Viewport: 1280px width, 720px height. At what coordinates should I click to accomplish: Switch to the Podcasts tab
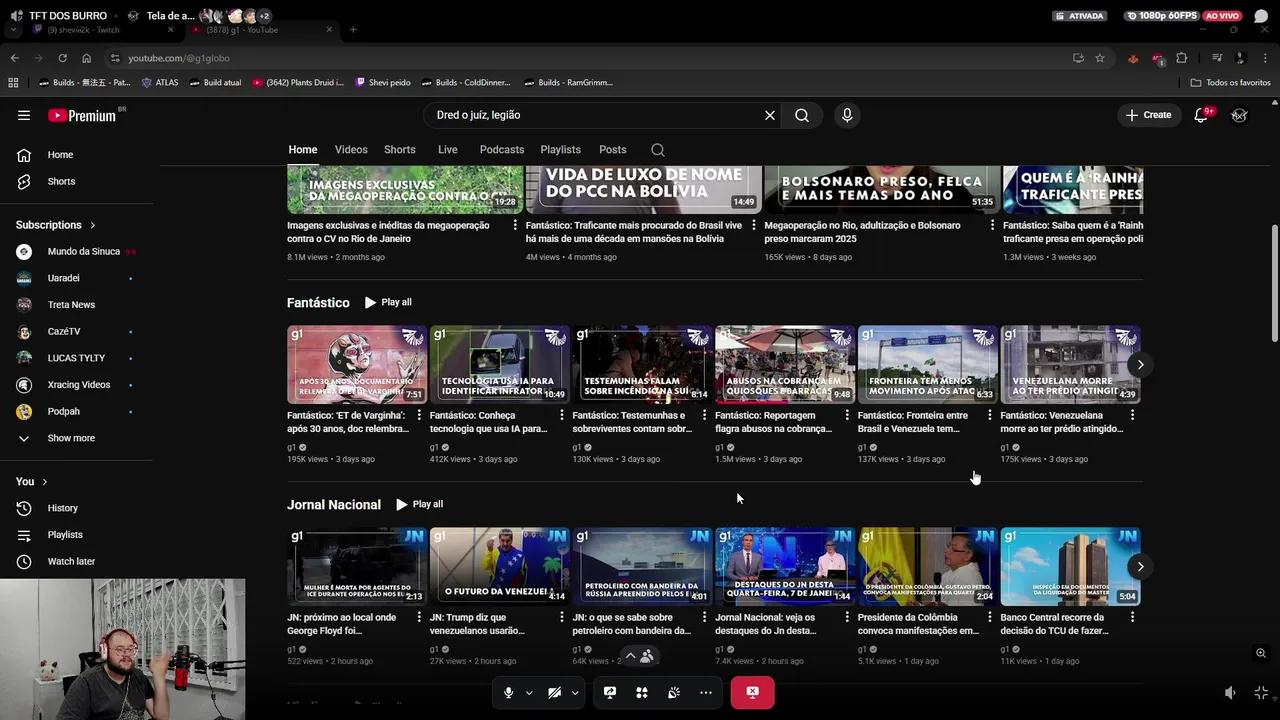point(502,150)
